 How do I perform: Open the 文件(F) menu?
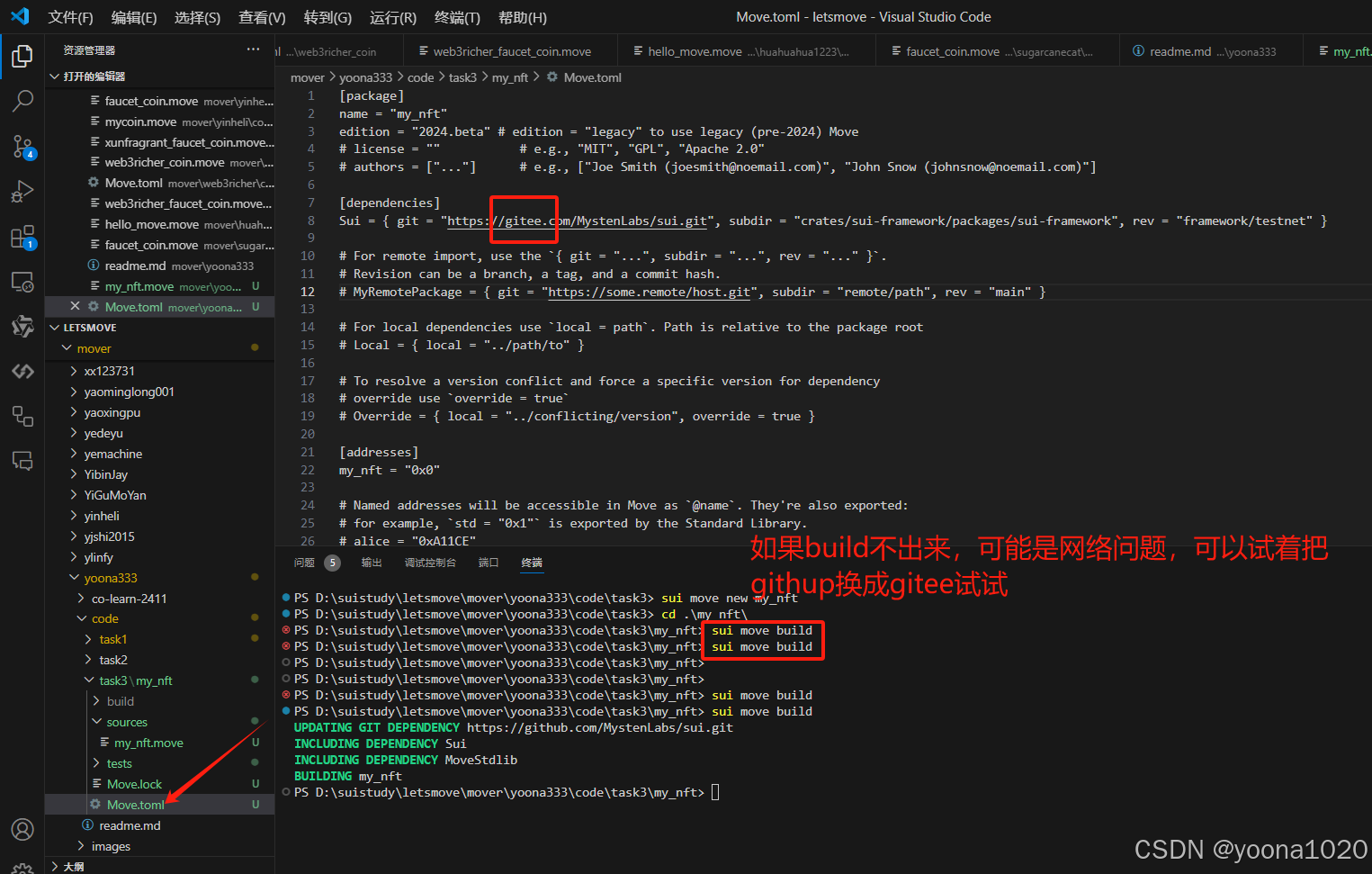[70, 17]
